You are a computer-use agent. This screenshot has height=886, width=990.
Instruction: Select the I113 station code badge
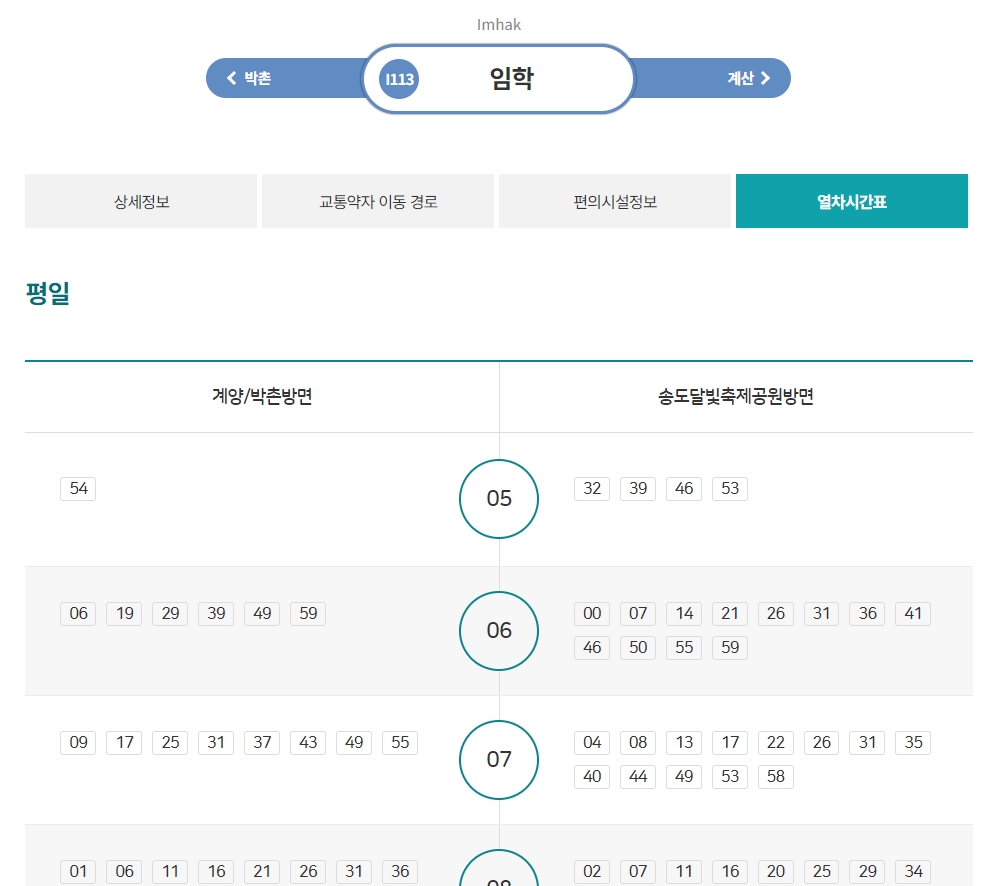[x=397, y=78]
